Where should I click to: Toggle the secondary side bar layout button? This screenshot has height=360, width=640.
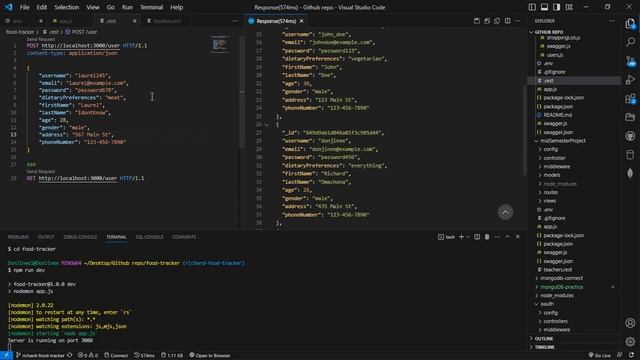pos(557,7)
